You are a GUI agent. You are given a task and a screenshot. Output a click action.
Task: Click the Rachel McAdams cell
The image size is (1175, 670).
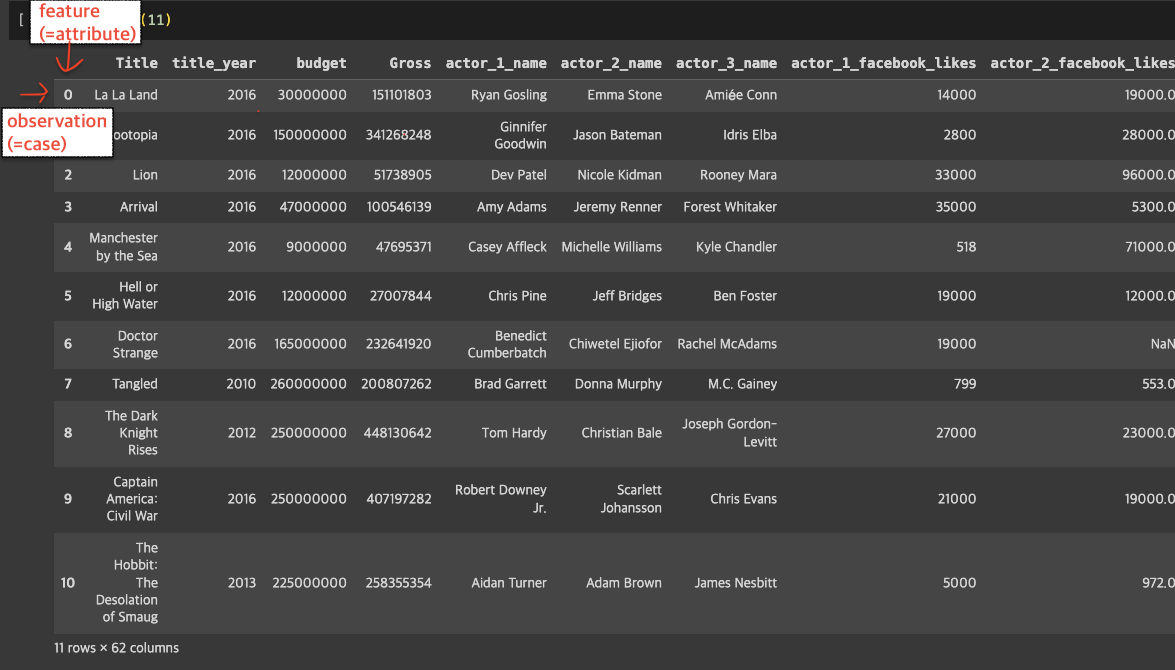click(x=727, y=344)
